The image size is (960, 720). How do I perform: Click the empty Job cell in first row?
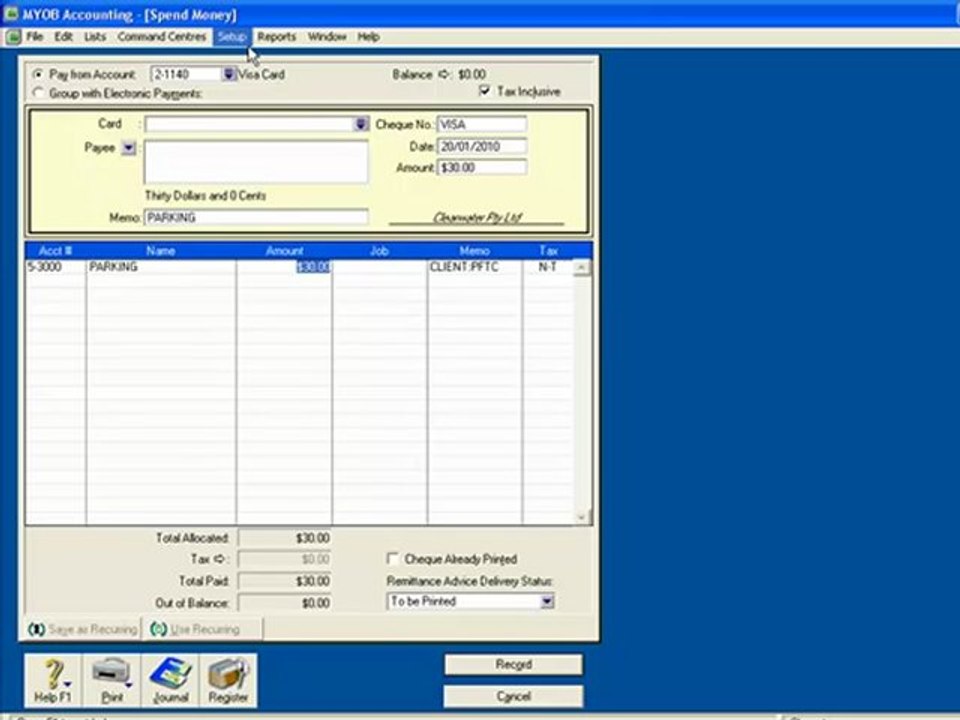coord(380,267)
